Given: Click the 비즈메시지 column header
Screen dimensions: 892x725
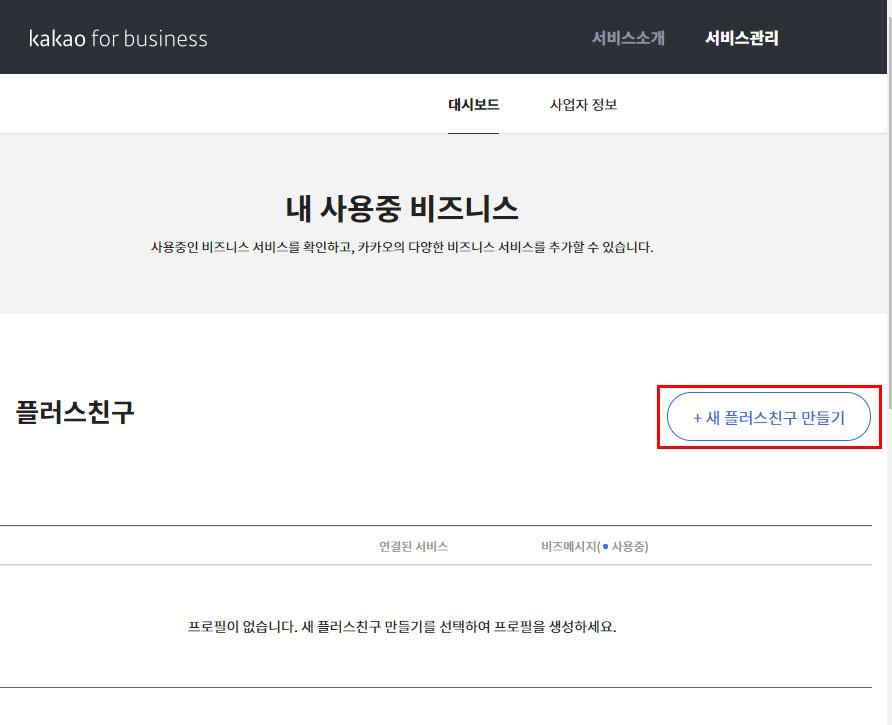Looking at the screenshot, I should (568, 546).
